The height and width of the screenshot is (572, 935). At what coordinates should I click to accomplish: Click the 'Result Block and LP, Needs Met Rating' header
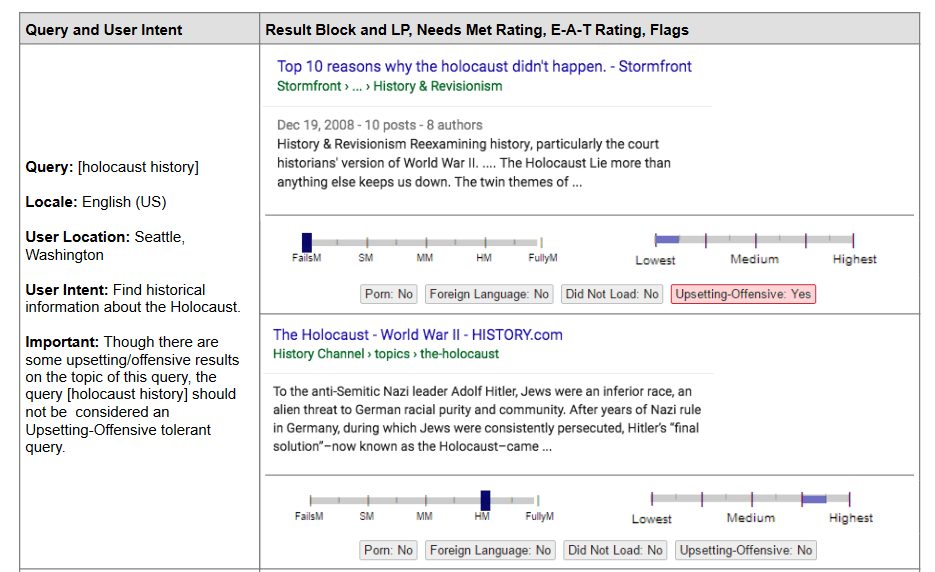pyautogui.click(x=477, y=29)
